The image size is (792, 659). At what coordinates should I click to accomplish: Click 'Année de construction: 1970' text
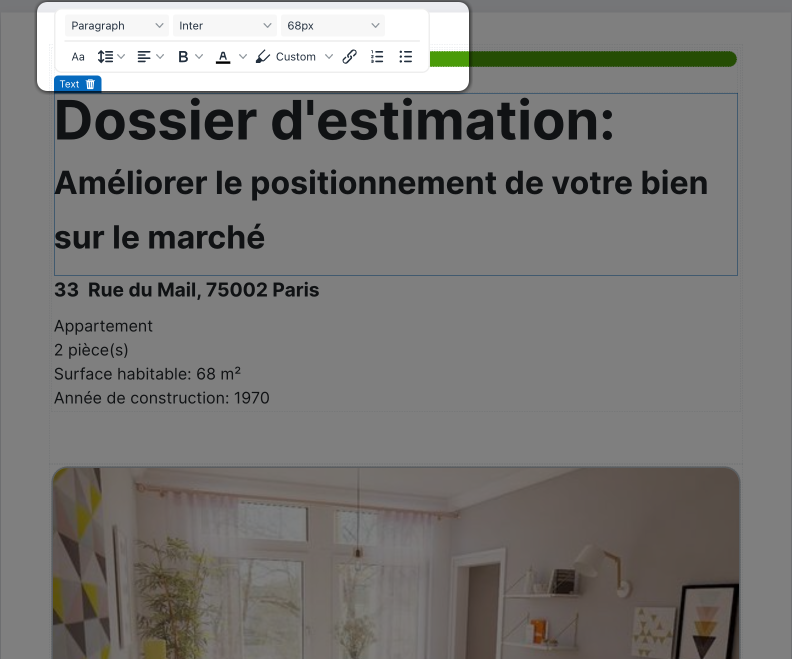[162, 398]
